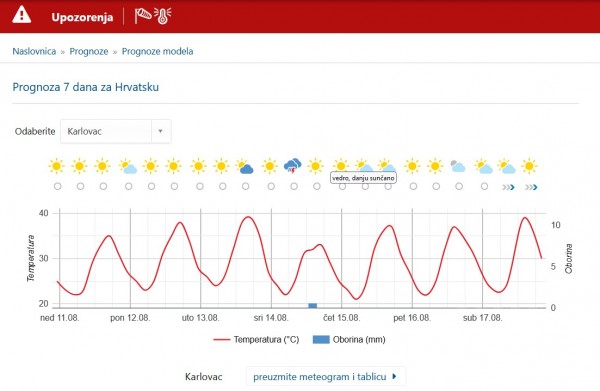
Task: Go to Naslovnica breadcrumb
Action: pos(34,51)
